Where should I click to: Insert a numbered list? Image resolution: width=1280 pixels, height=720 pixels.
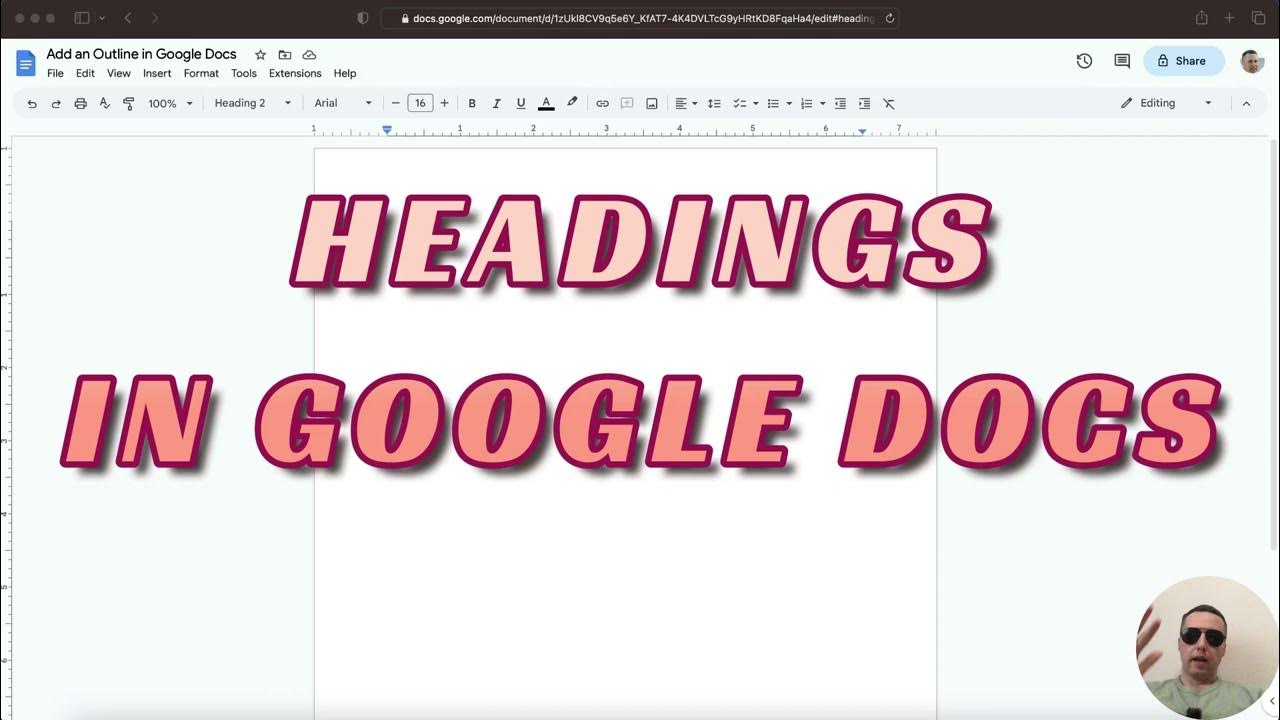[807, 103]
